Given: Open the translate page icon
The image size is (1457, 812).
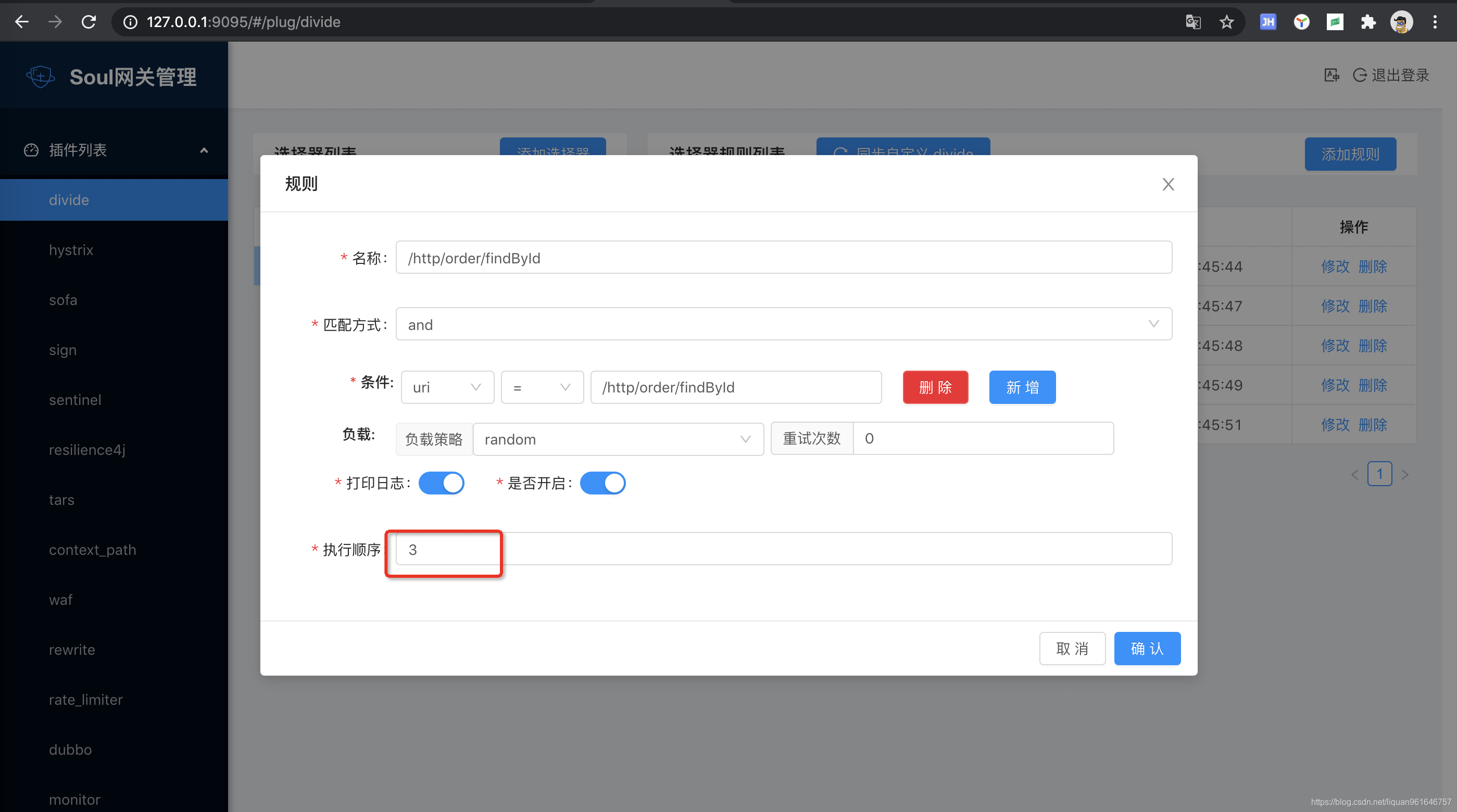Looking at the screenshot, I should coord(1193,22).
